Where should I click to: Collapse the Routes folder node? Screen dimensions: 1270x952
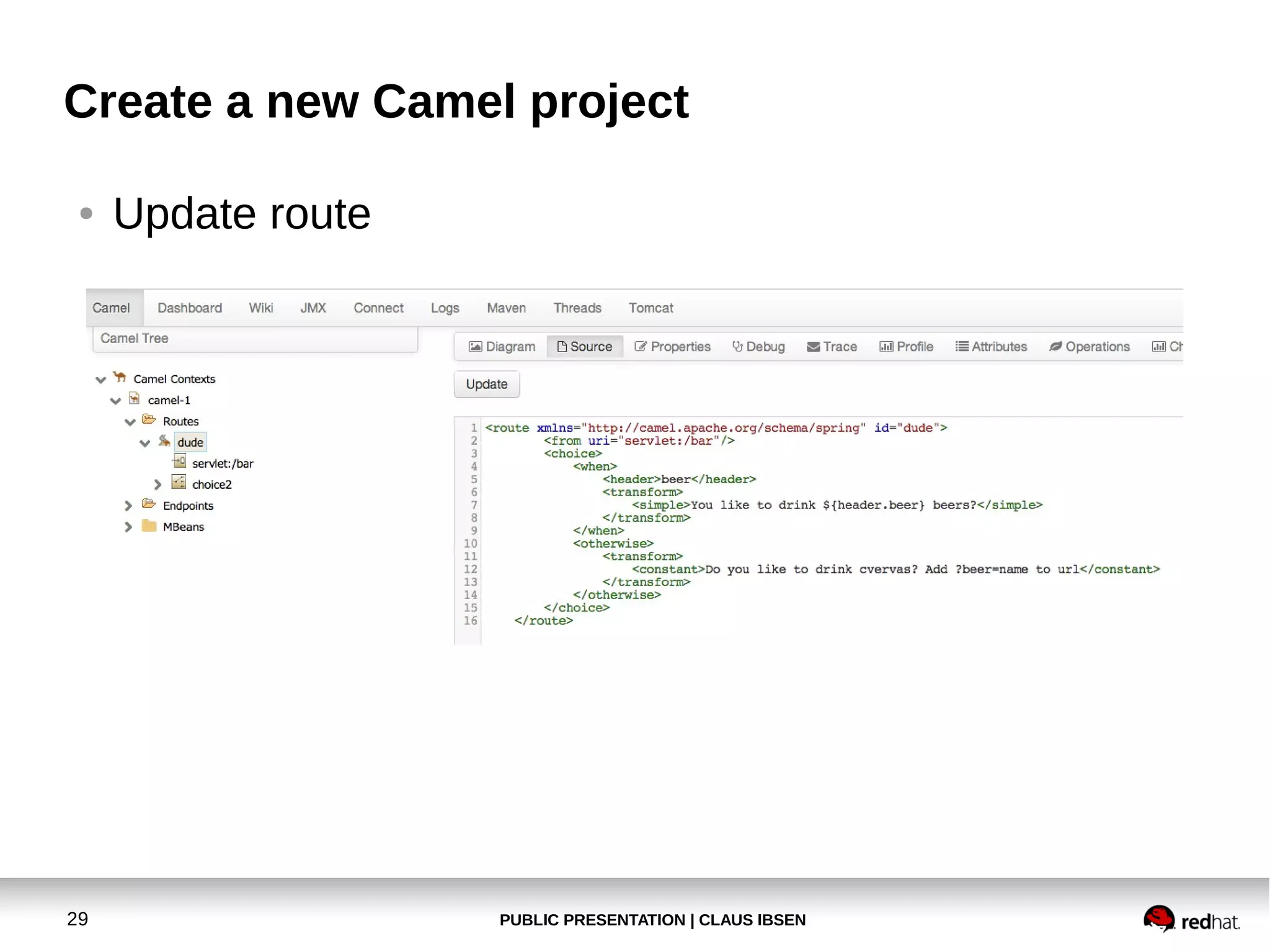click(x=130, y=422)
